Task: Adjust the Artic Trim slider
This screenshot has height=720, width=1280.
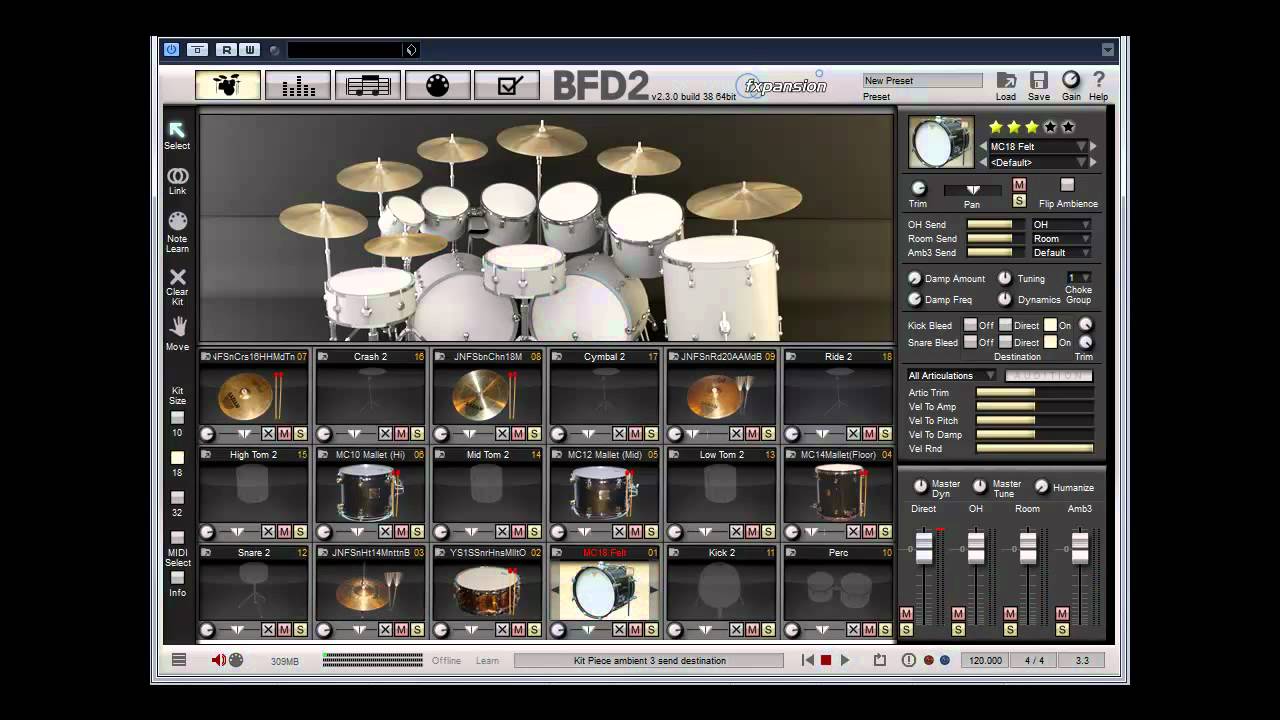Action: point(1035,393)
